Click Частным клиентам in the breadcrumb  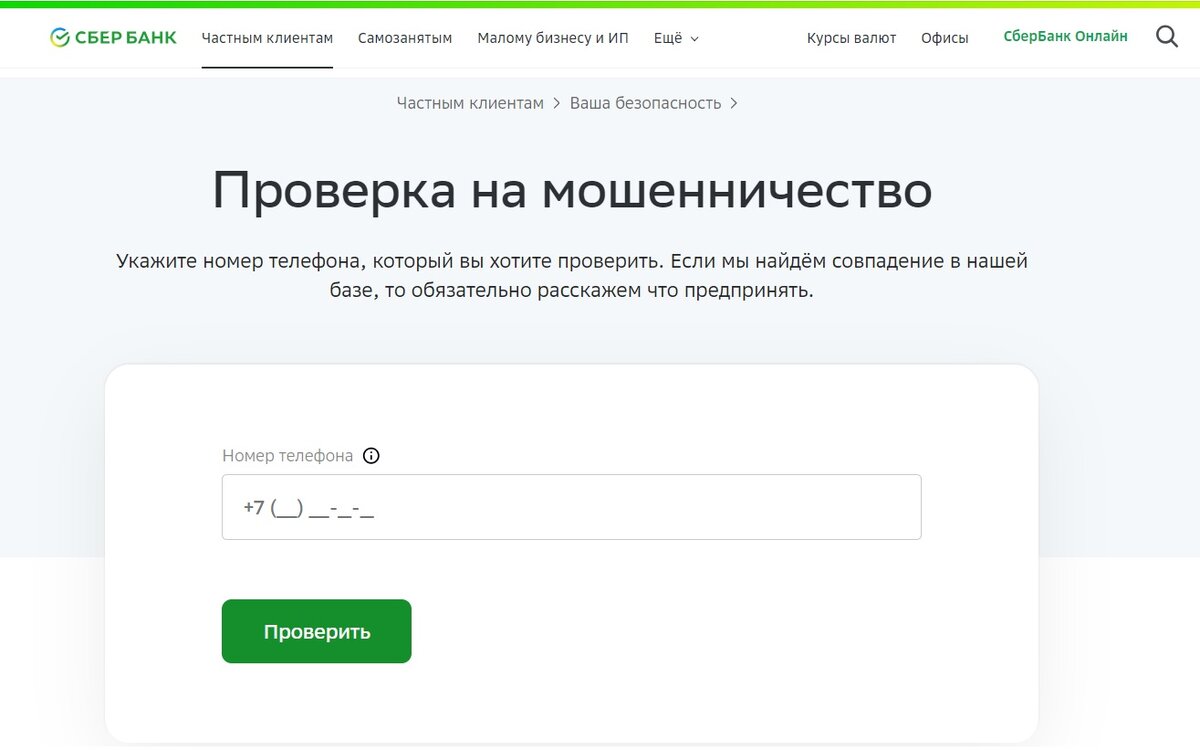click(470, 103)
